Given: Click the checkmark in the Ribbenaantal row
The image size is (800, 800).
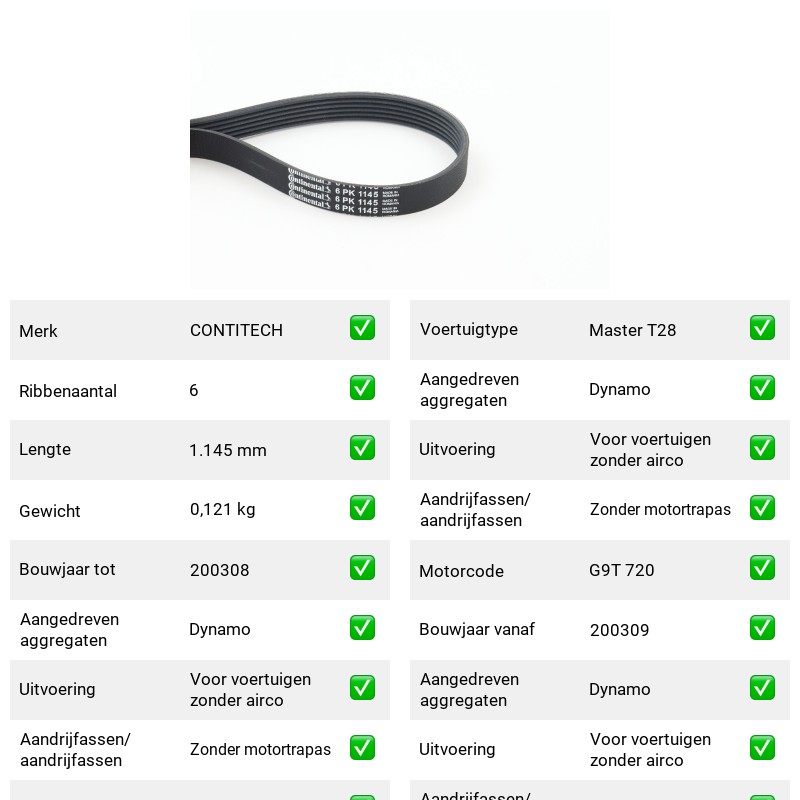Looking at the screenshot, I should [x=362, y=388].
